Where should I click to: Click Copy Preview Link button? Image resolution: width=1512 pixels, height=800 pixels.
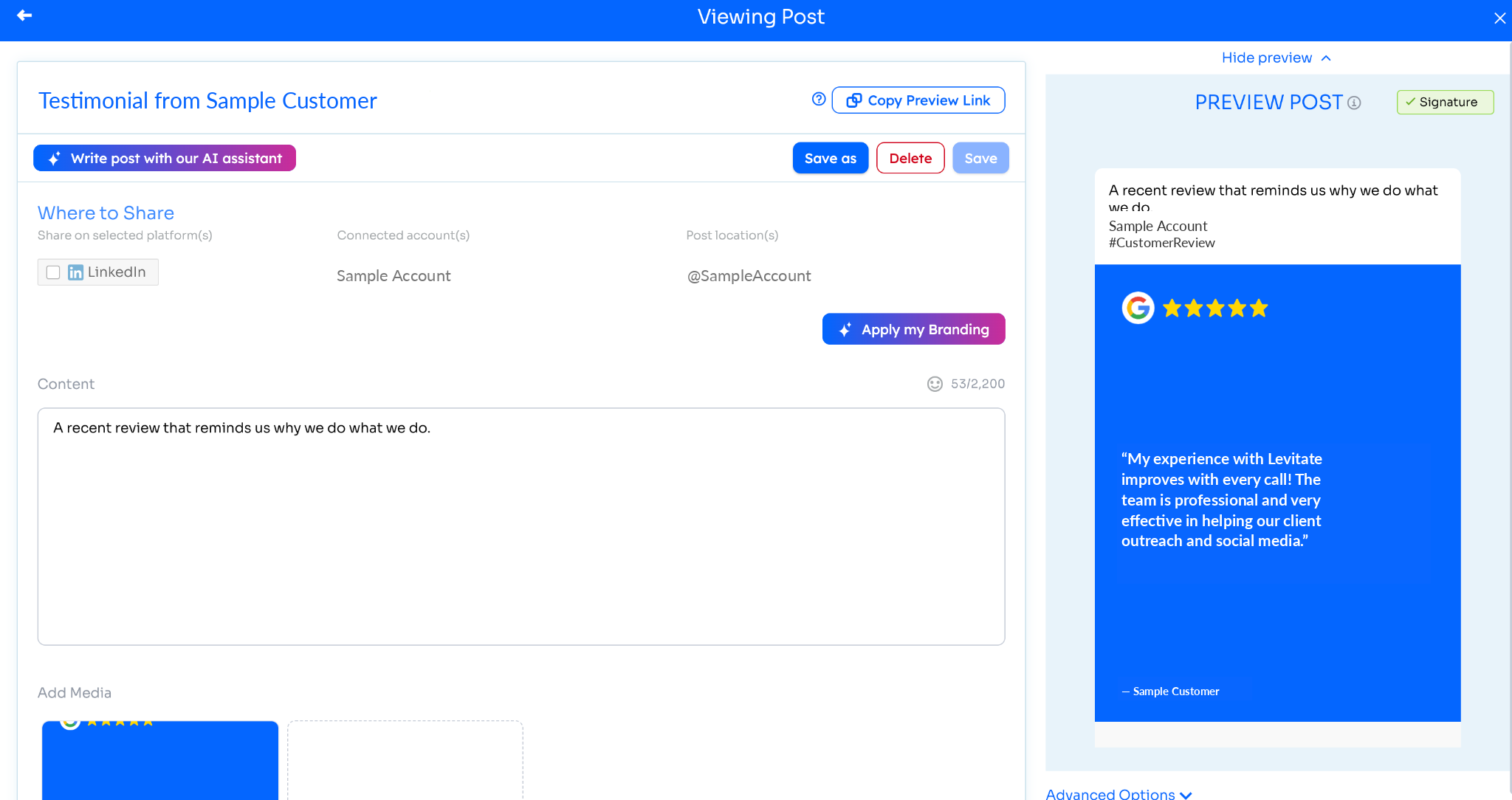point(918,100)
